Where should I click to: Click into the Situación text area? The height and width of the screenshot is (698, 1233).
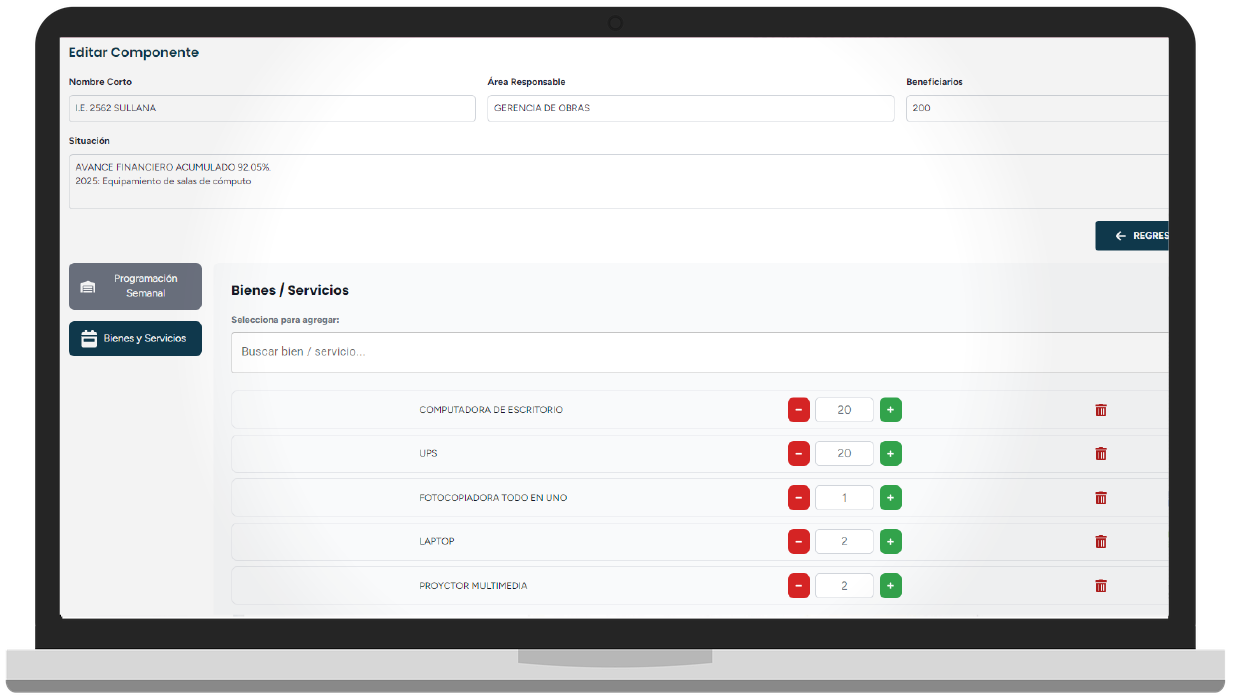point(618,182)
